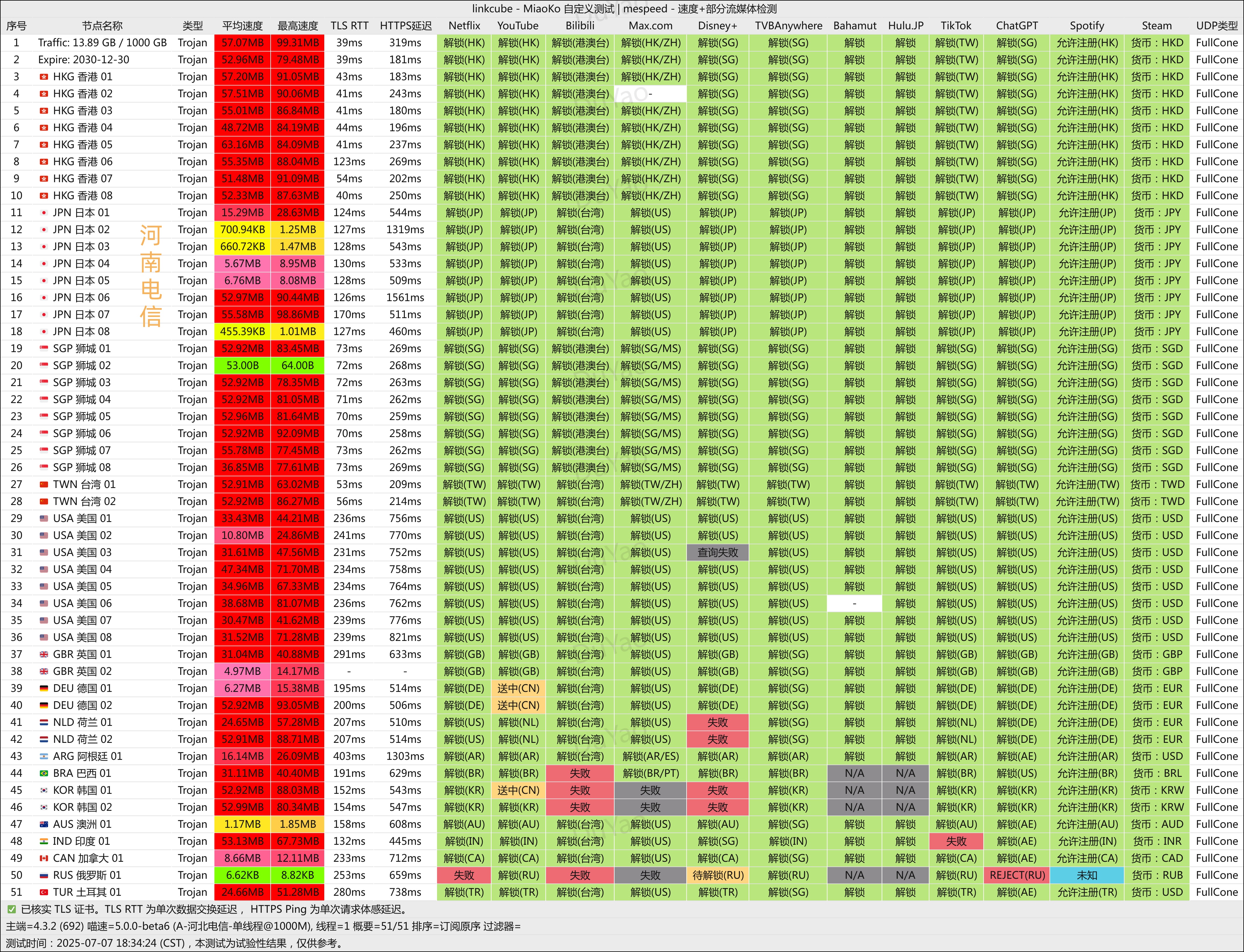1244x952 pixels.
Task: Select the TLS RTT column header
Action: [349, 25]
